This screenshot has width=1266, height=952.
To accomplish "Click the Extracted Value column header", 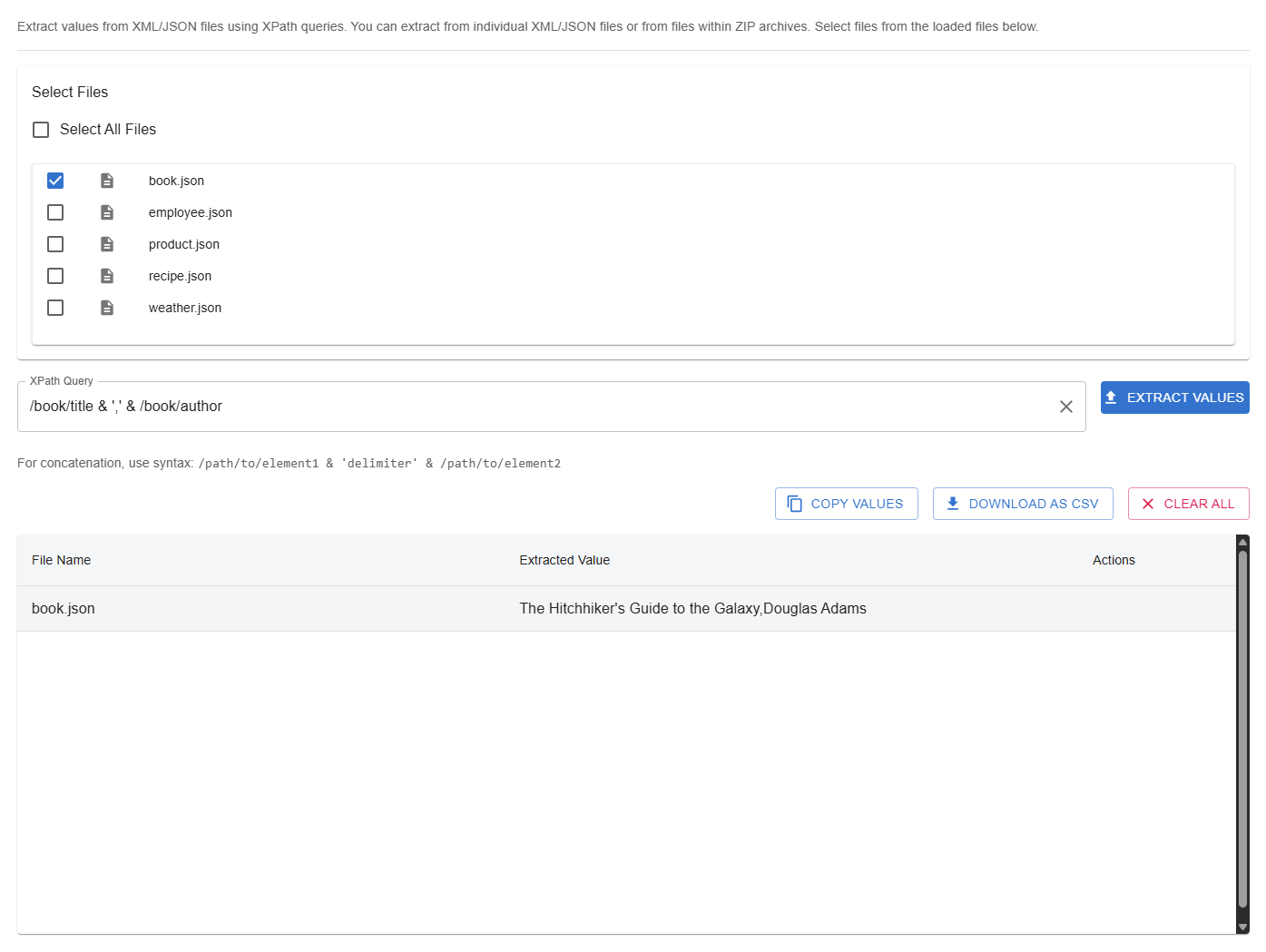I will coord(564,560).
